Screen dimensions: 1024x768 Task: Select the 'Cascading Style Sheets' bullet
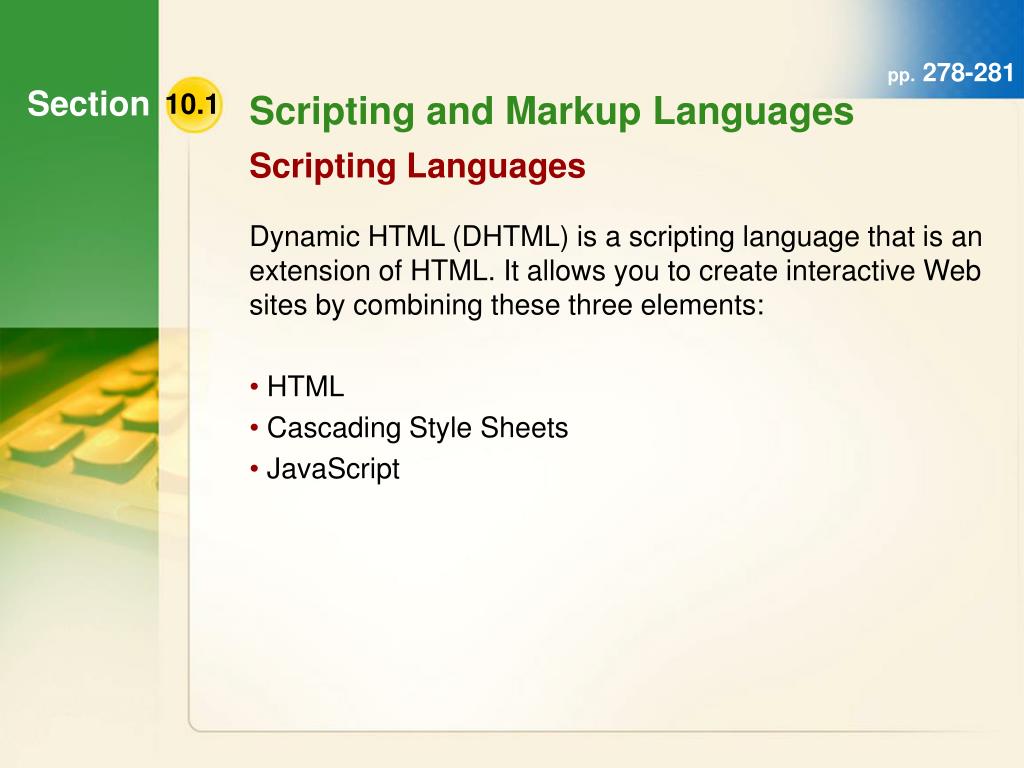(x=409, y=428)
